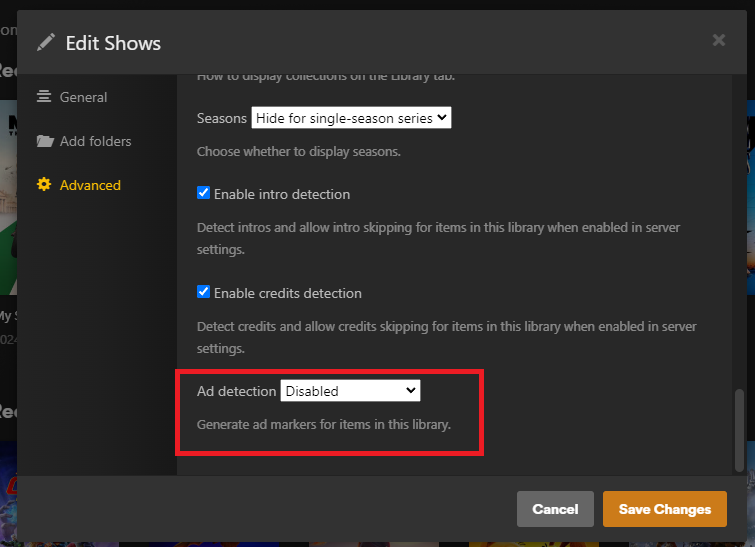This screenshot has width=755, height=547.
Task: Click the Enable intro detection label text
Action: click(x=282, y=194)
